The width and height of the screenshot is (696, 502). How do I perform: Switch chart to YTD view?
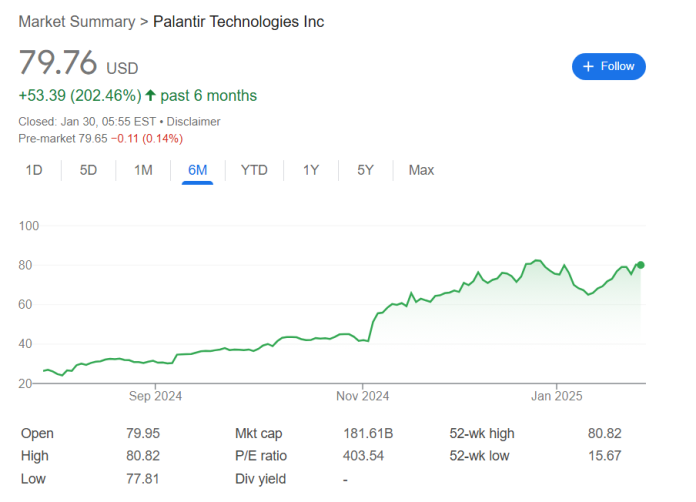point(254,170)
